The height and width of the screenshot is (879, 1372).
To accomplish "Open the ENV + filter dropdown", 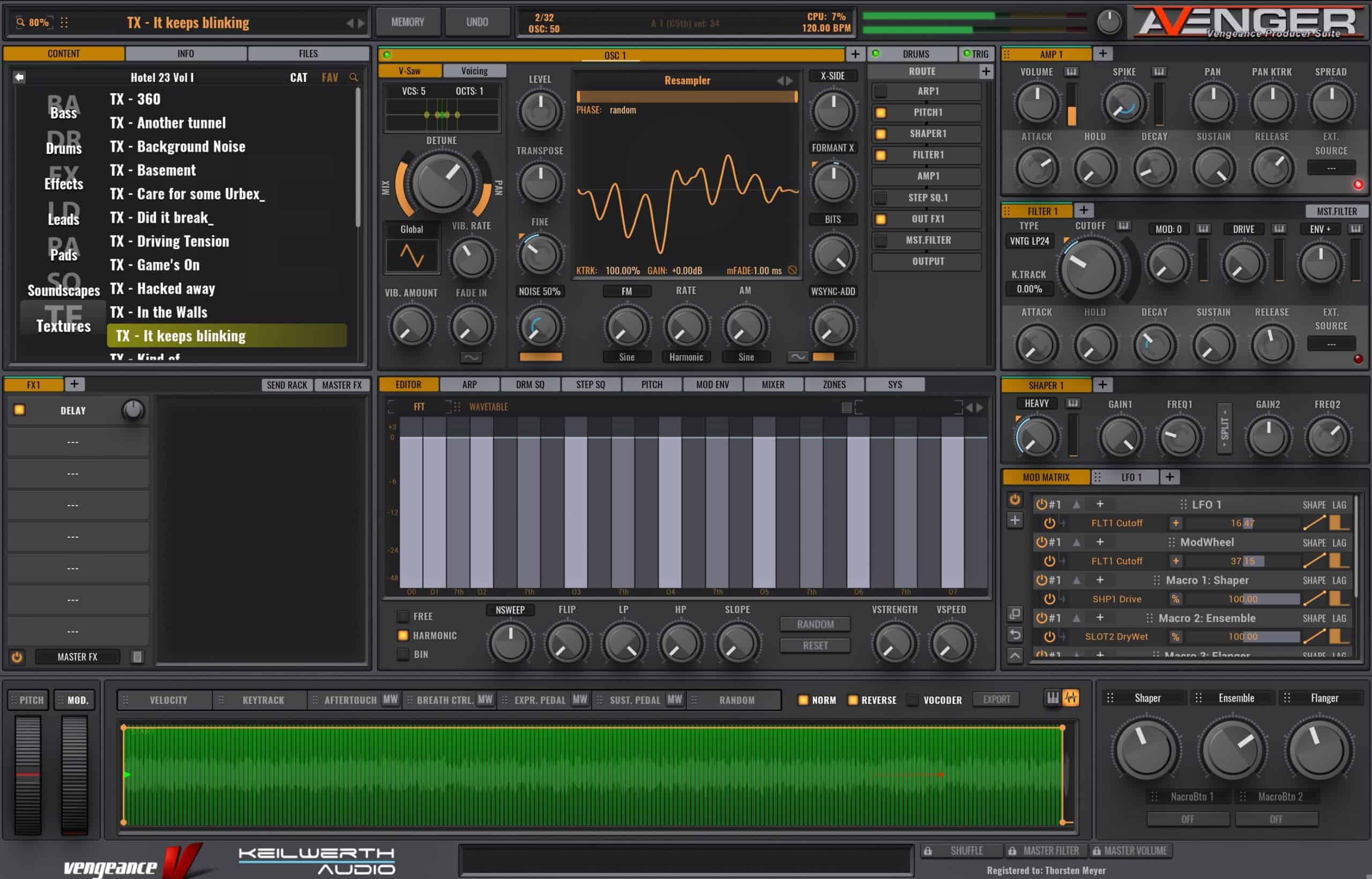I will (1321, 229).
